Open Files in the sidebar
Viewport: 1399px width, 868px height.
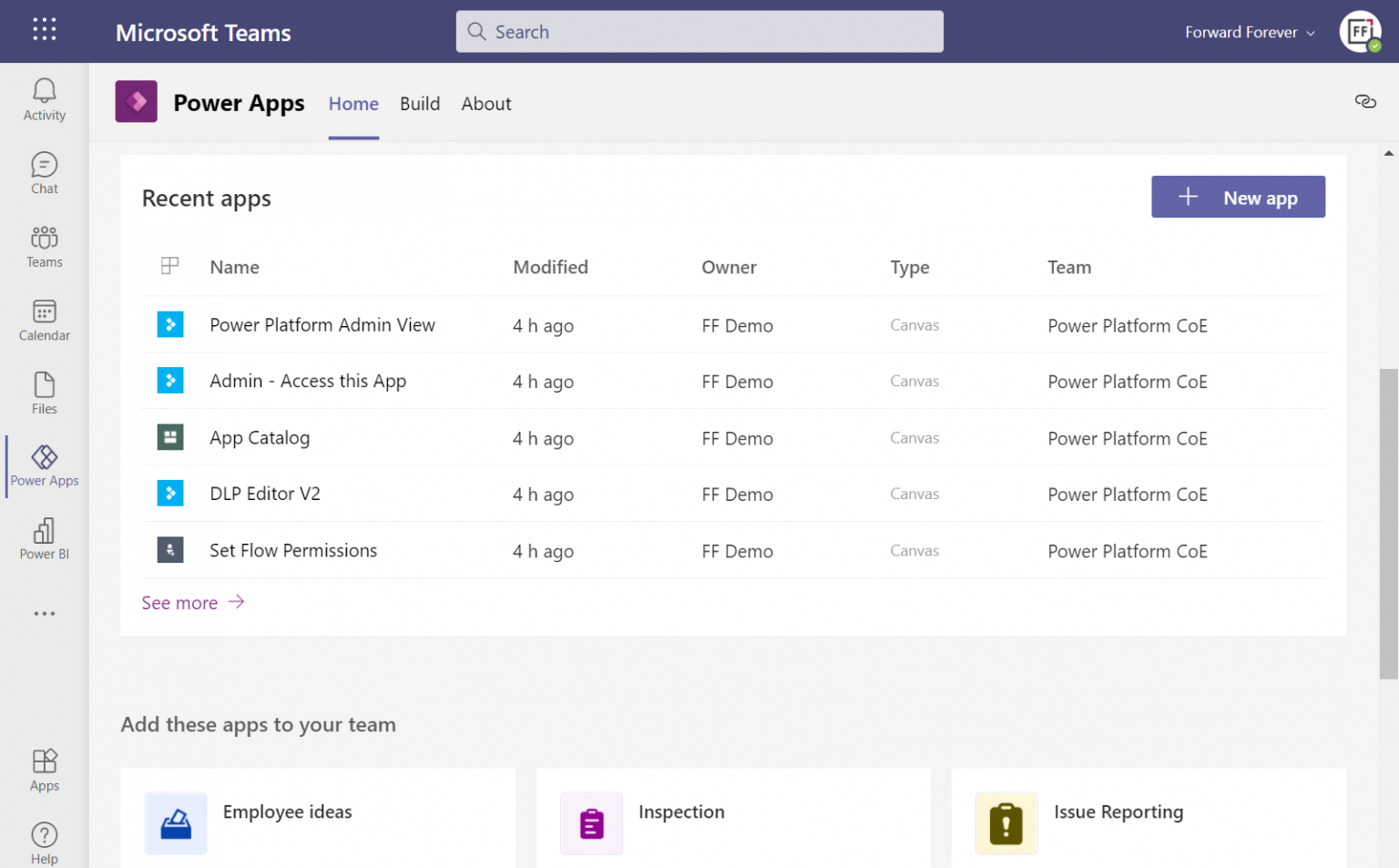tap(44, 393)
